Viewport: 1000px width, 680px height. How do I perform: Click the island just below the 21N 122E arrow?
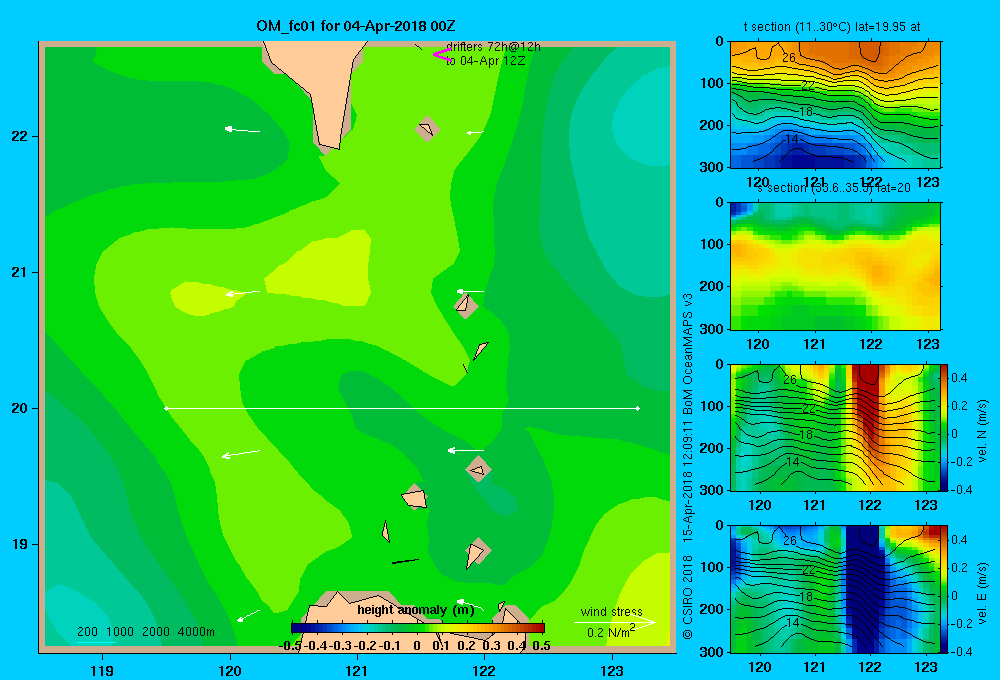(x=466, y=306)
